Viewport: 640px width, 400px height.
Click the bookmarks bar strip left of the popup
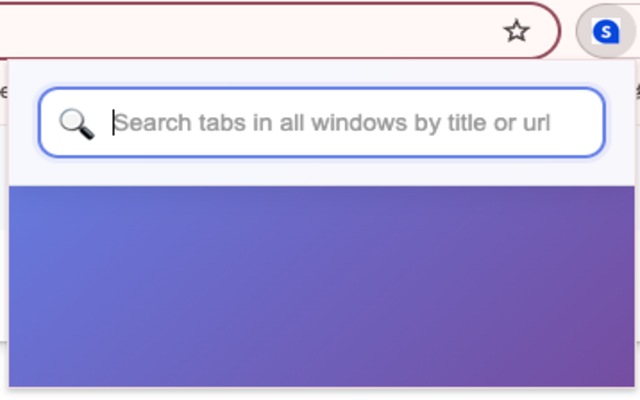[x=3, y=92]
